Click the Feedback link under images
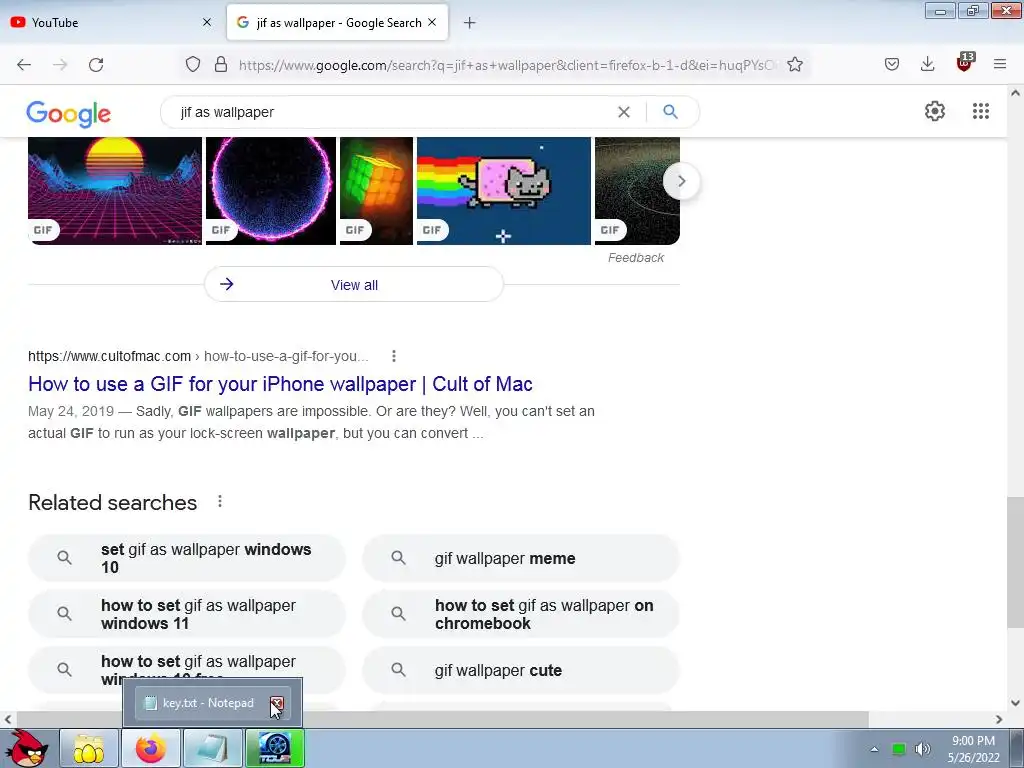Screen dimensions: 1024x768 (x=635, y=258)
